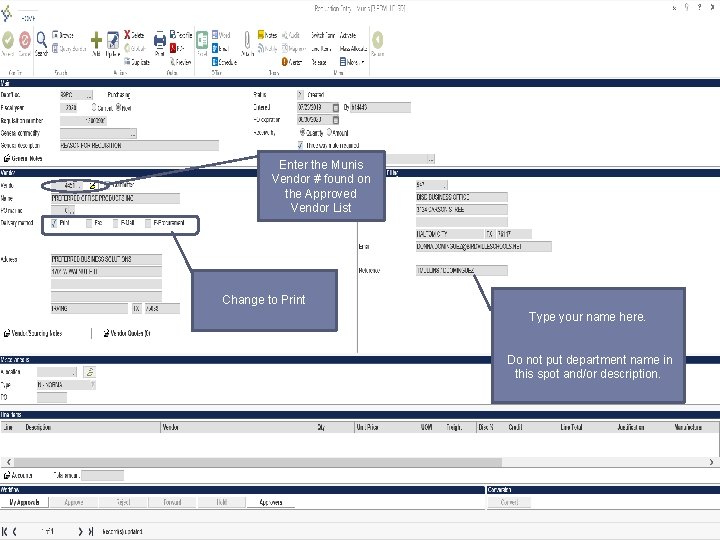Click the line items horizontal scrollbar
The image size is (720, 540).
point(258,462)
